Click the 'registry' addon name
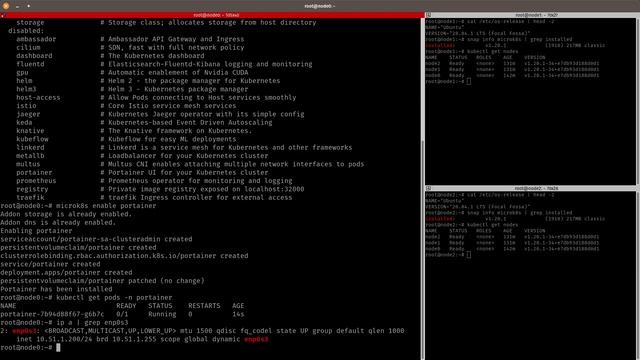Image resolution: width=640 pixels, height=360 pixels. tap(32, 189)
